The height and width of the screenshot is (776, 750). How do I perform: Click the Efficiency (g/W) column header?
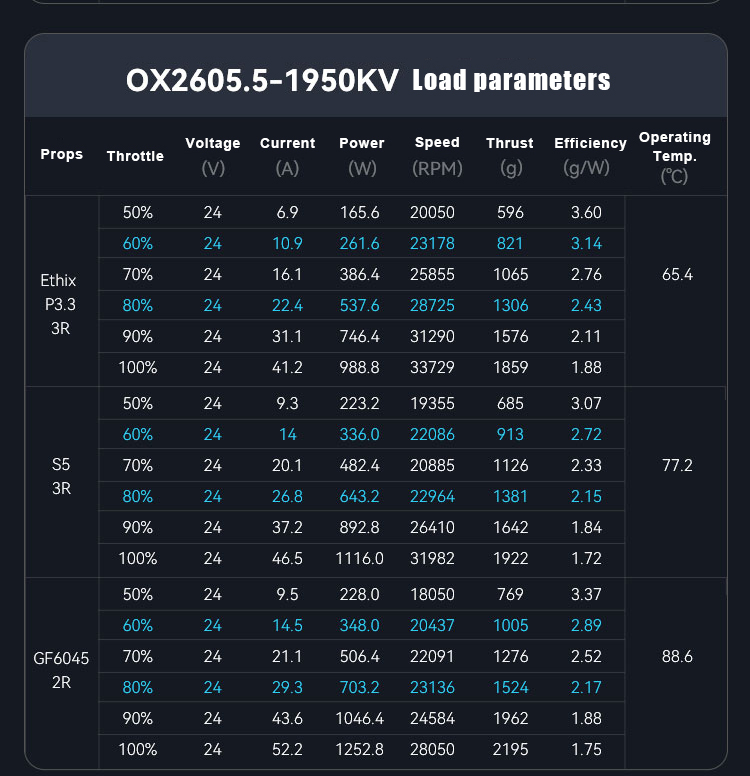(590, 156)
